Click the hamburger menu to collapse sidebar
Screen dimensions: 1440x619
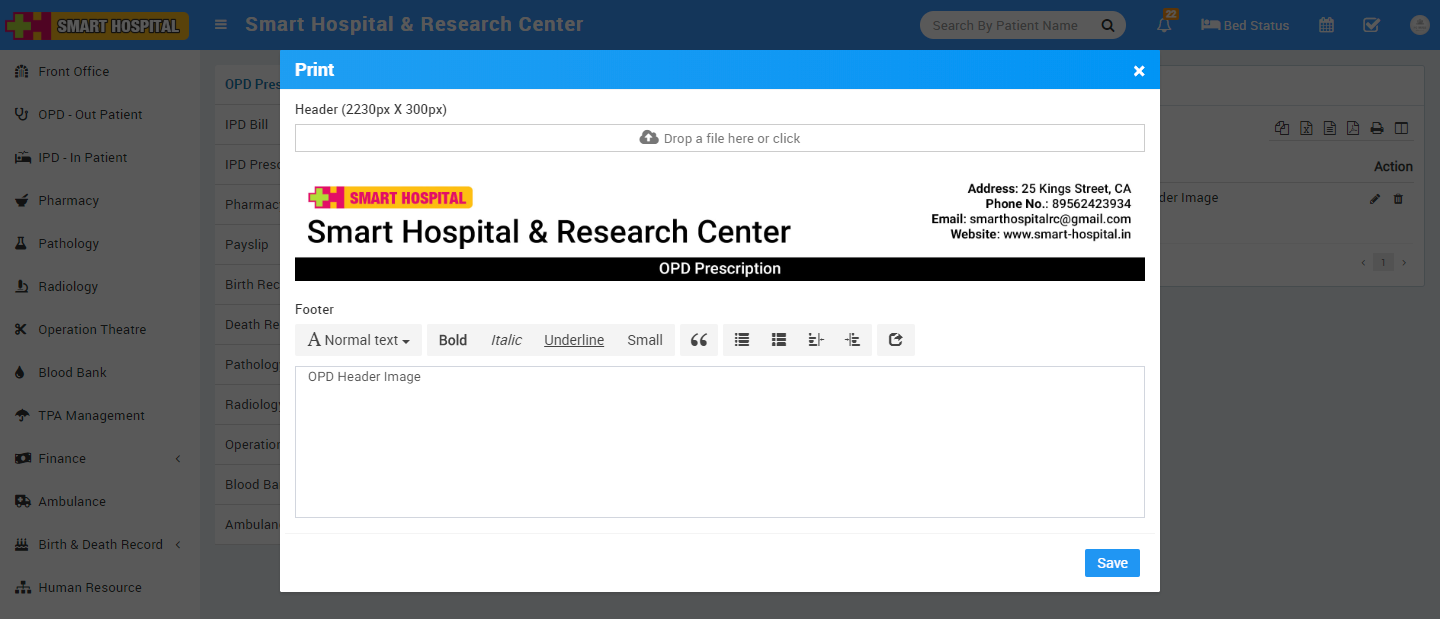tap(221, 25)
